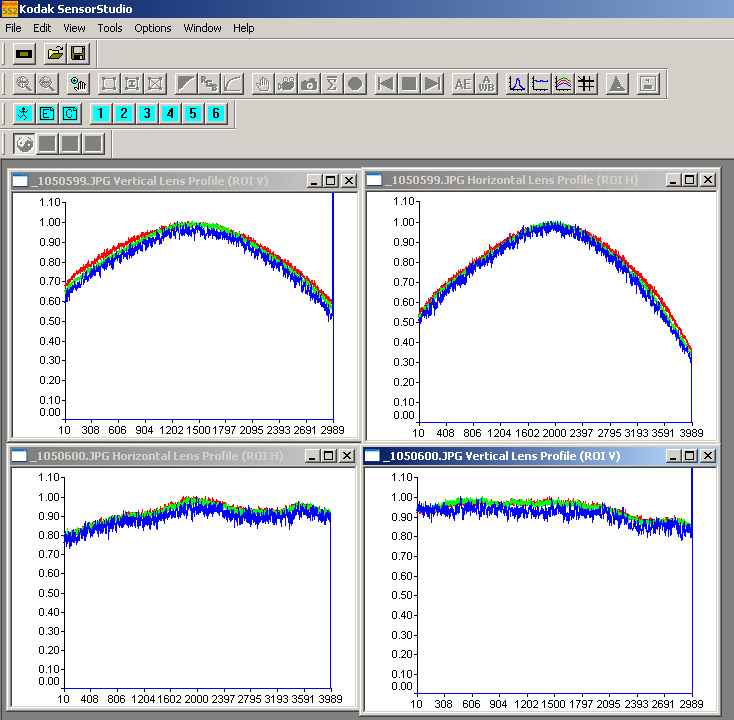
Task: Open the Options menu
Action: pyautogui.click(x=153, y=28)
